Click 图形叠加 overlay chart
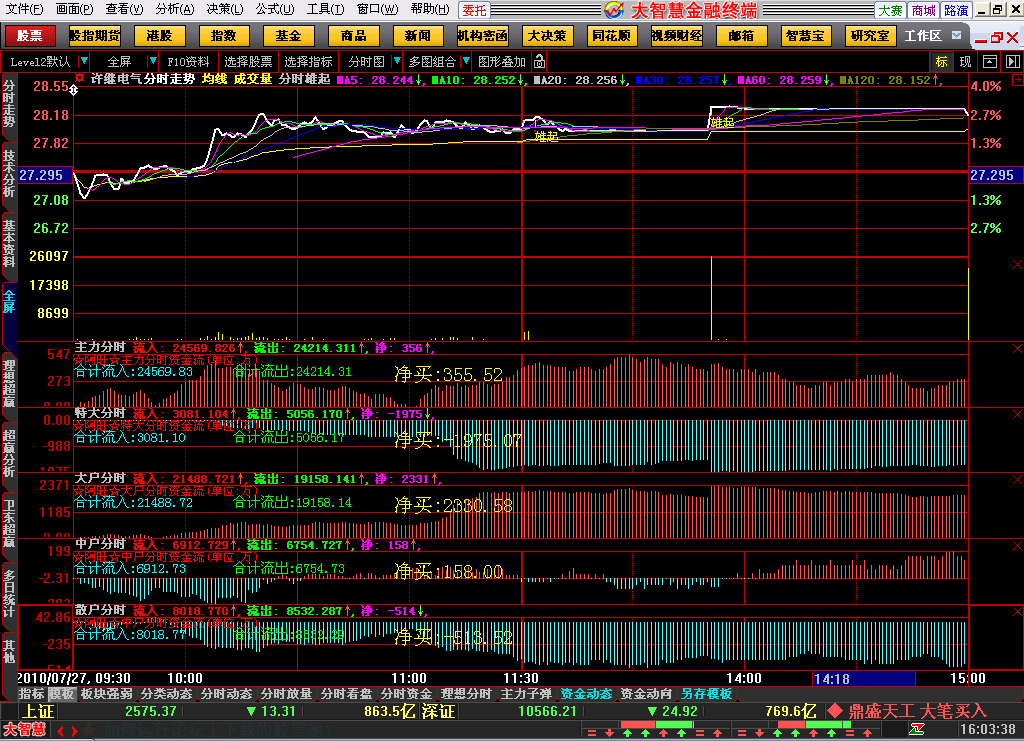The height and width of the screenshot is (741, 1024). 502,61
